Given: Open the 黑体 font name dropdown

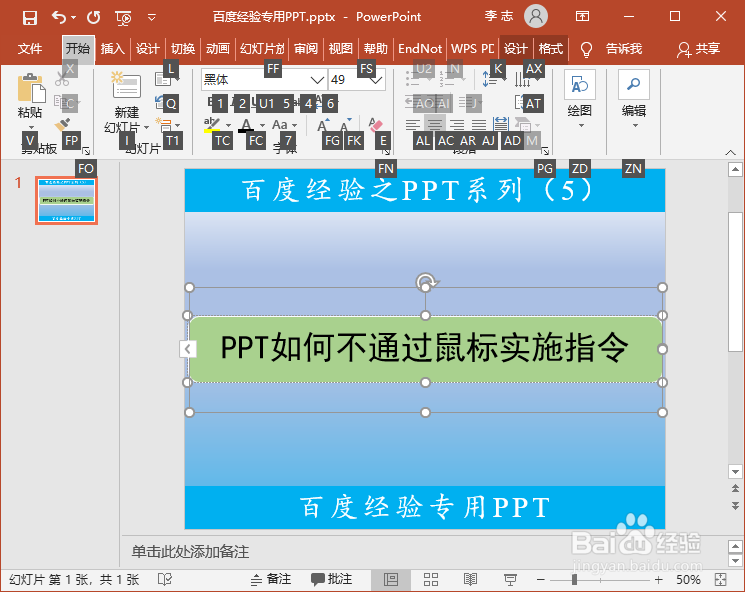Looking at the screenshot, I should click(317, 80).
